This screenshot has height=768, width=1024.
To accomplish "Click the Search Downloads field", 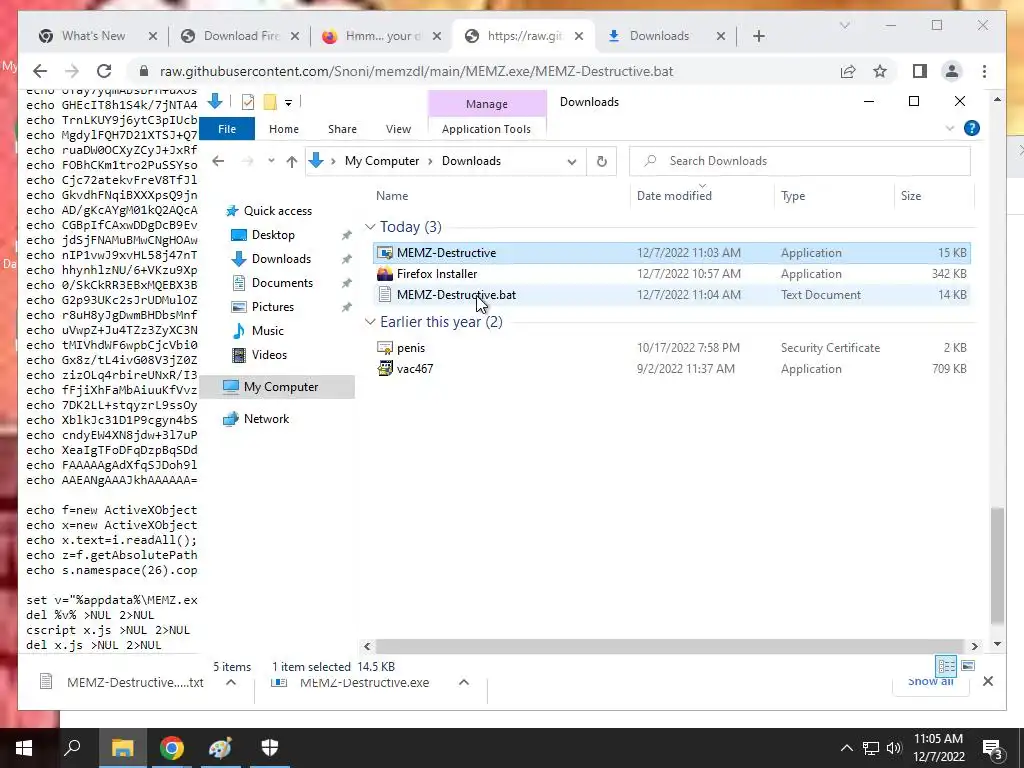I will click(800, 161).
